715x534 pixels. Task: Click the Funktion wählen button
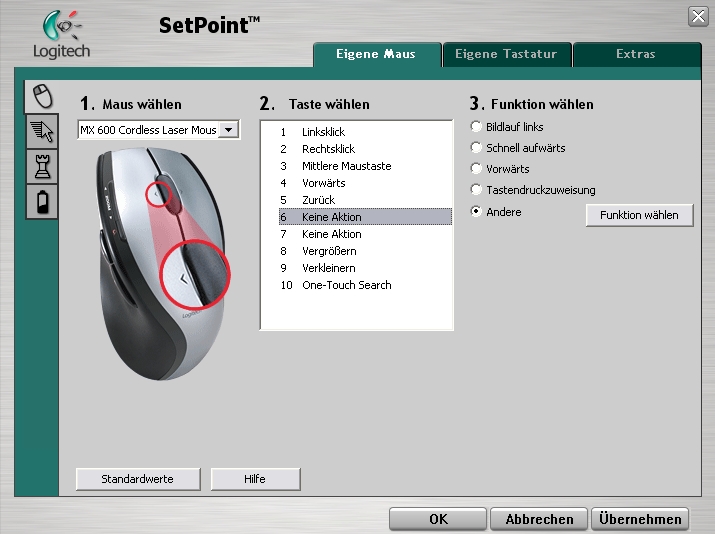tap(639, 215)
